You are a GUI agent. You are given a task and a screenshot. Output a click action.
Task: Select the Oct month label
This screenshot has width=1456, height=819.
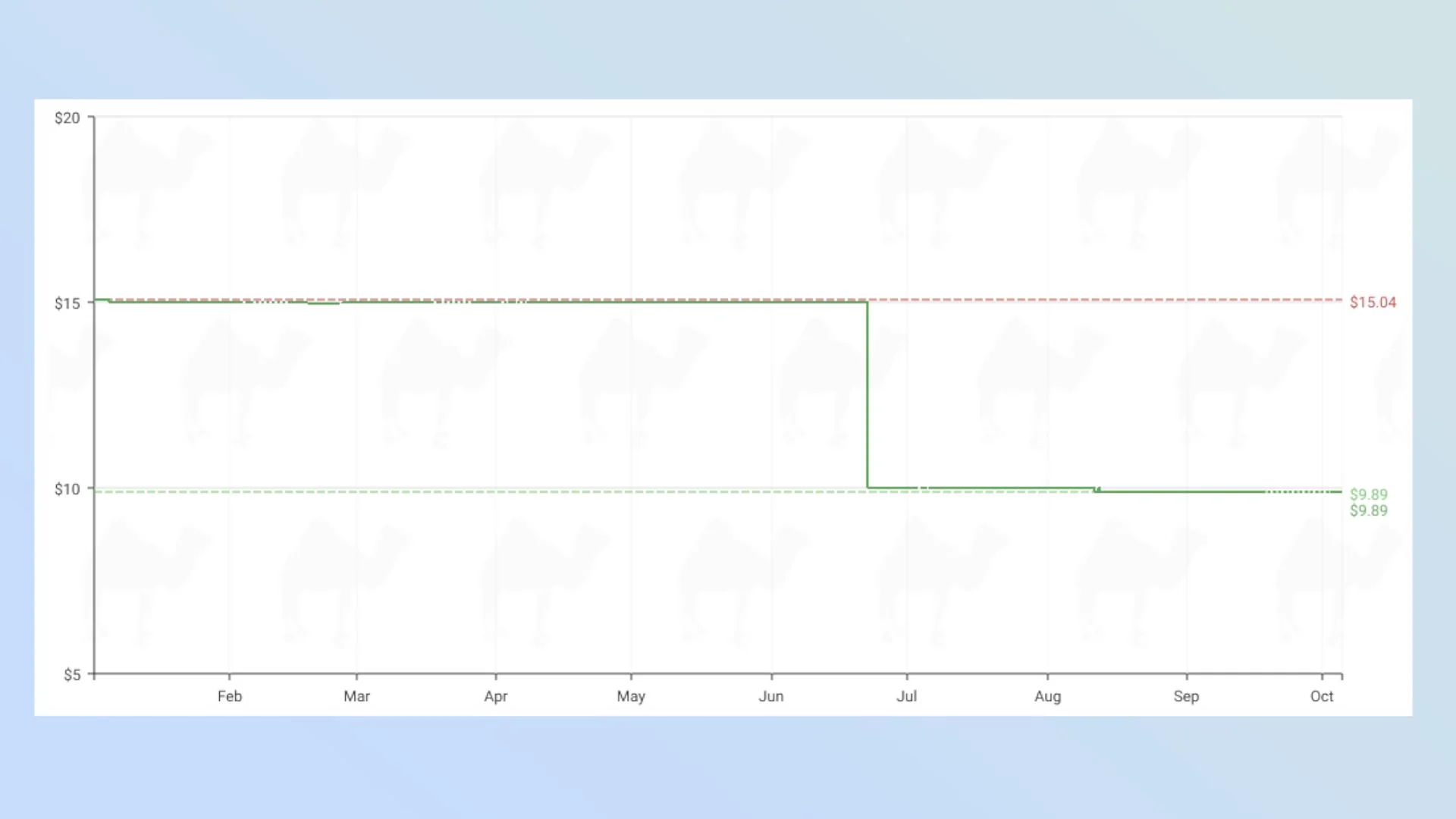[1322, 696]
